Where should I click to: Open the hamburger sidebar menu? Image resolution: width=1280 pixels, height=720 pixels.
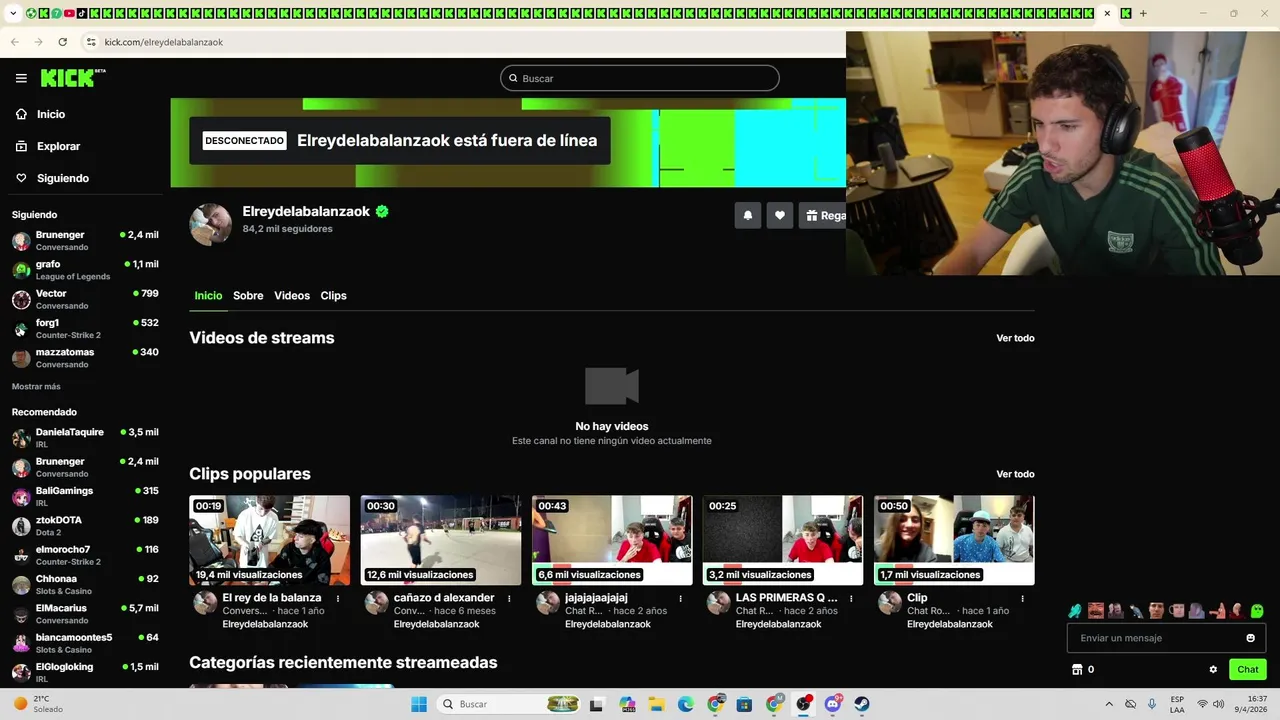[x=21, y=78]
